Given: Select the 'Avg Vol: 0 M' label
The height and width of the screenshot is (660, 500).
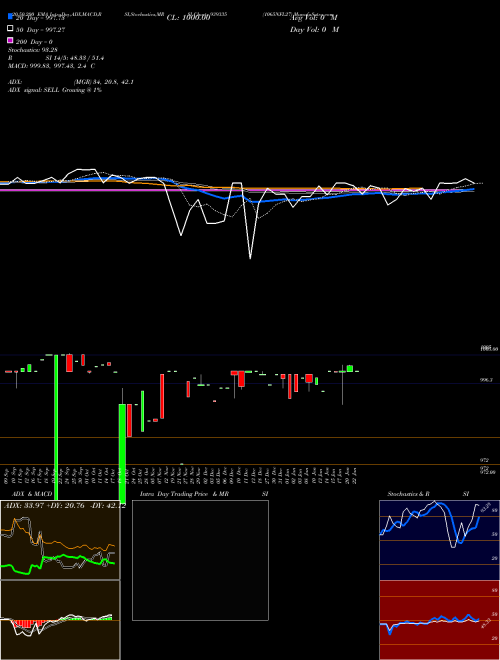Looking at the screenshot, I should (x=314, y=17).
